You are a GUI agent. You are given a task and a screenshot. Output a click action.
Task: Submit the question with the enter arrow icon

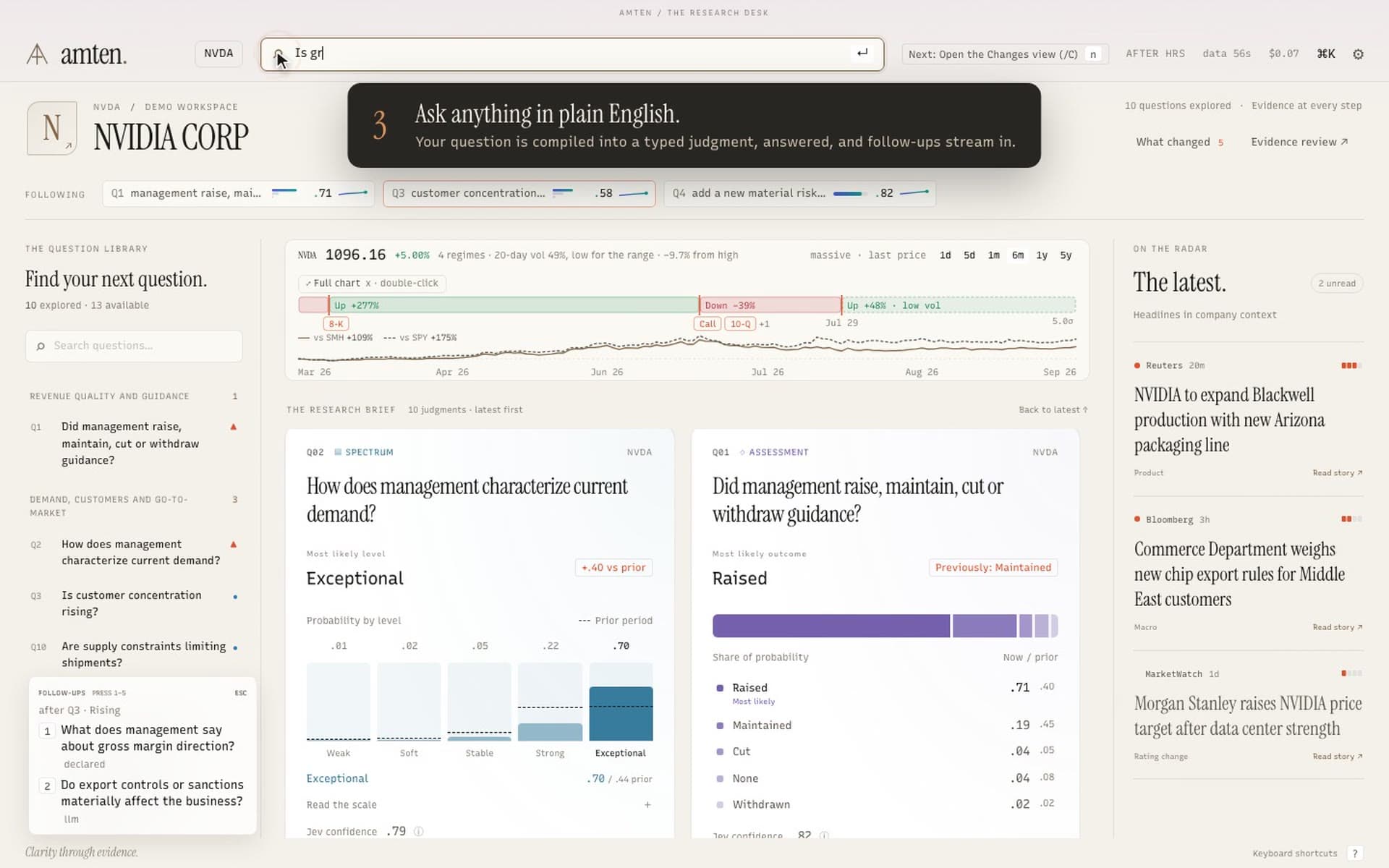(862, 53)
